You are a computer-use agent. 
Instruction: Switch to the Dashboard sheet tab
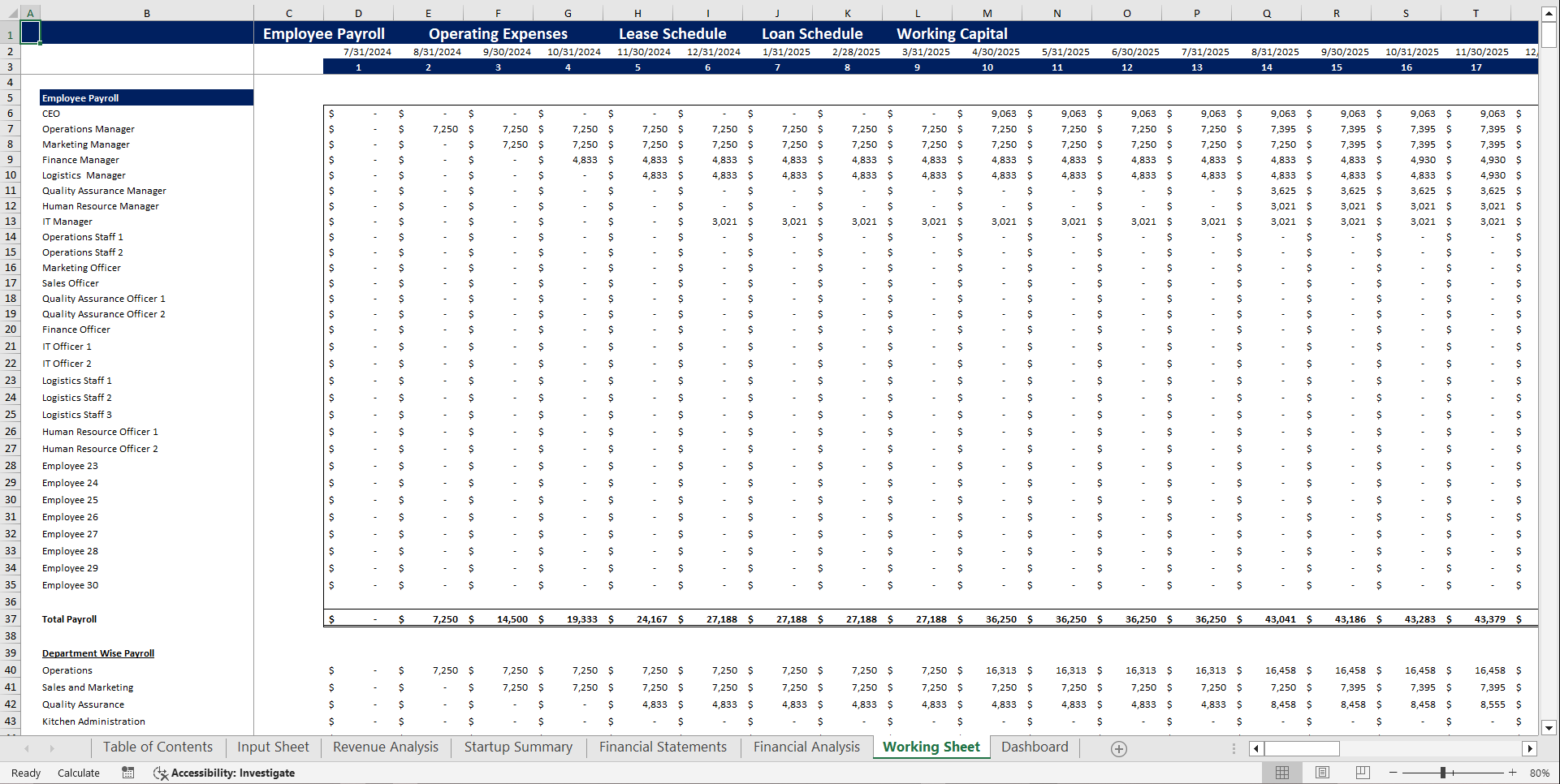click(1035, 747)
